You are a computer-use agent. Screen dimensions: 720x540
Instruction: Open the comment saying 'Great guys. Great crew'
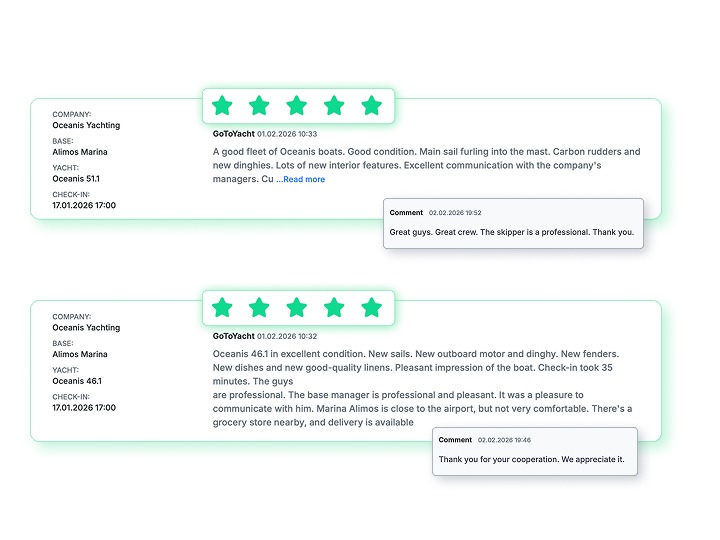[511, 232]
